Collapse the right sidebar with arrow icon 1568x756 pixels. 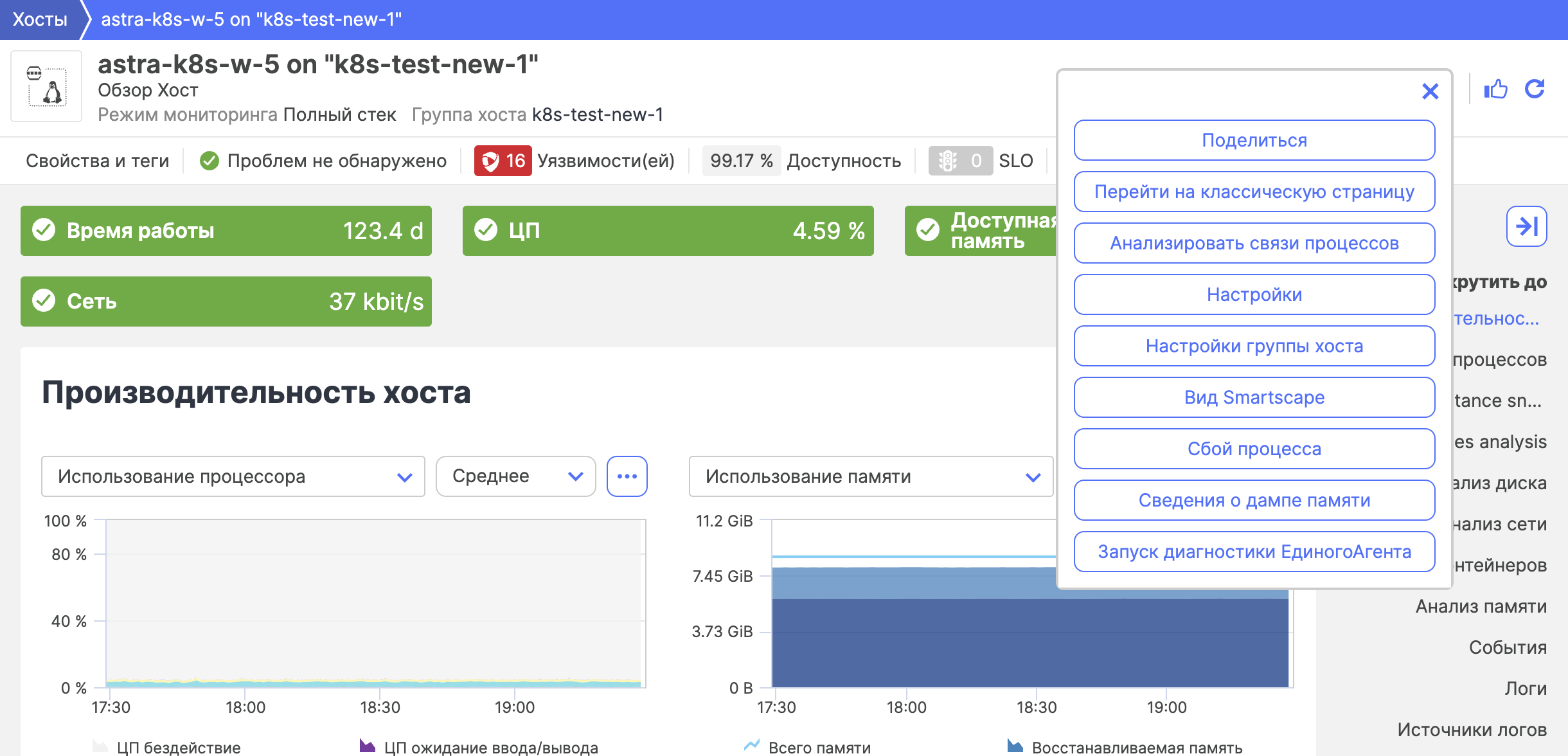coord(1526,226)
